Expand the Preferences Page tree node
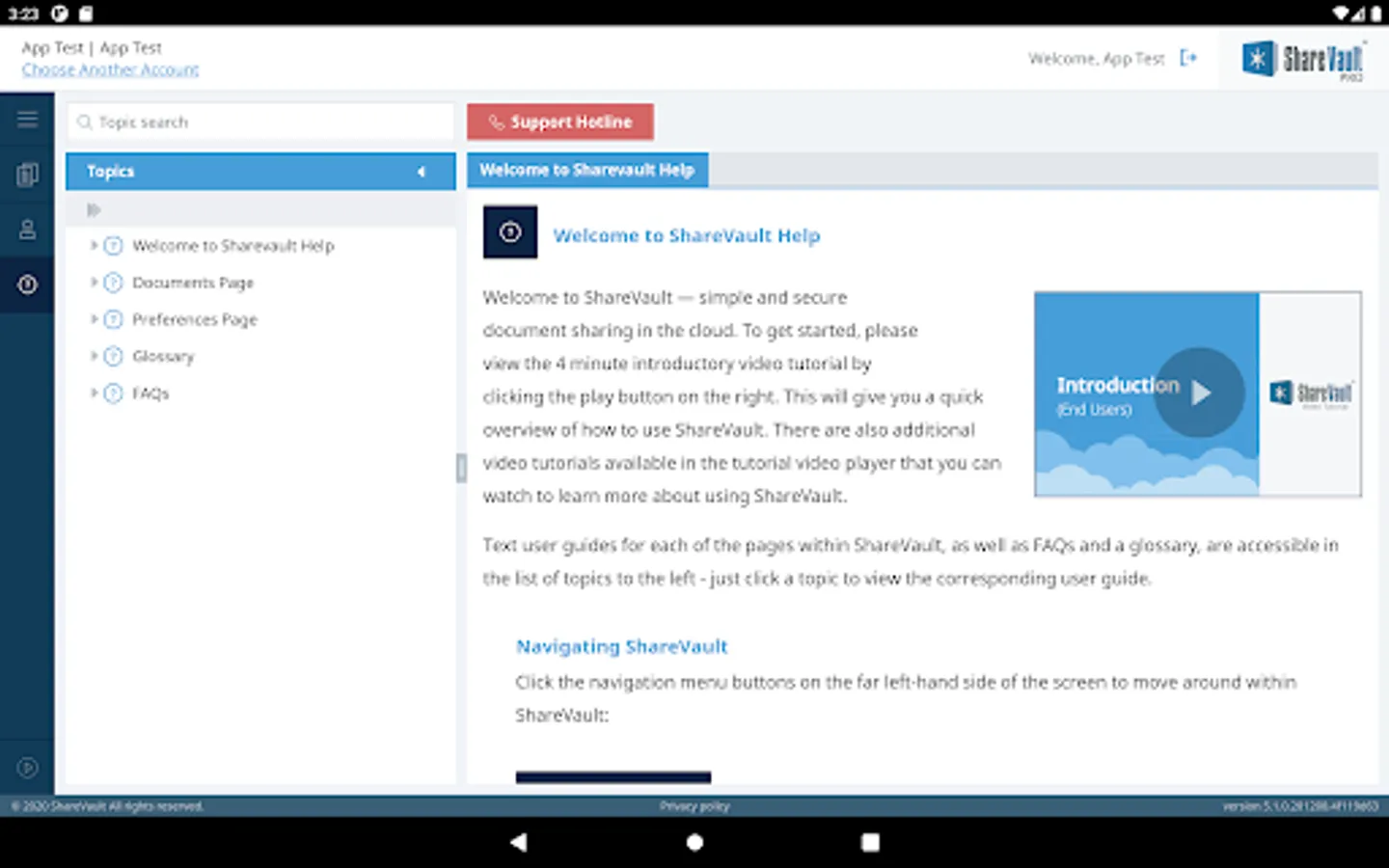This screenshot has height=868, width=1389. click(94, 319)
